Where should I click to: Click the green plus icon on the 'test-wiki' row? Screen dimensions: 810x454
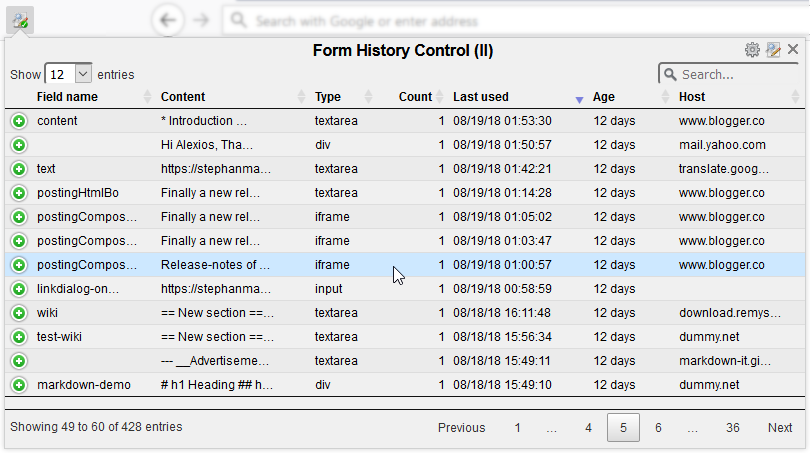(19, 337)
